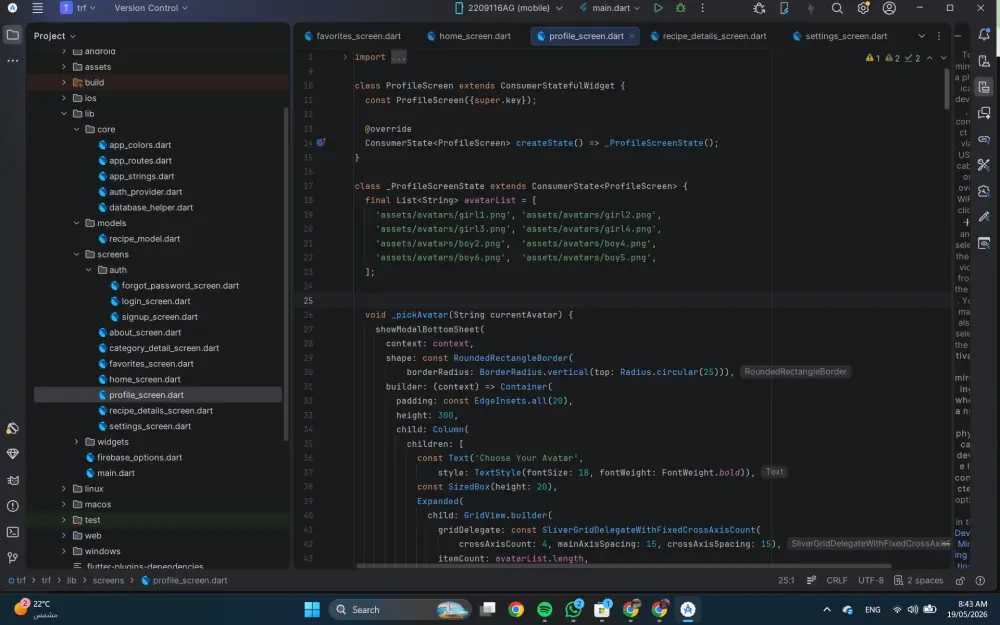The width and height of the screenshot is (1000, 625).
Task: Jump to the next highlighted error down arrow
Action: click(944, 58)
